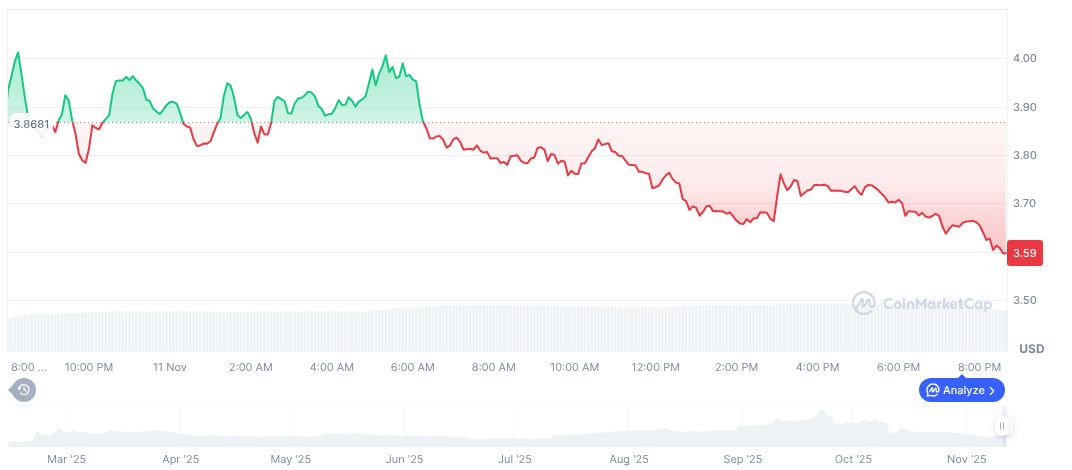Viewport: 1072px width, 470px height.
Task: Grab the navigator range slider handle
Action: coord(1001,427)
